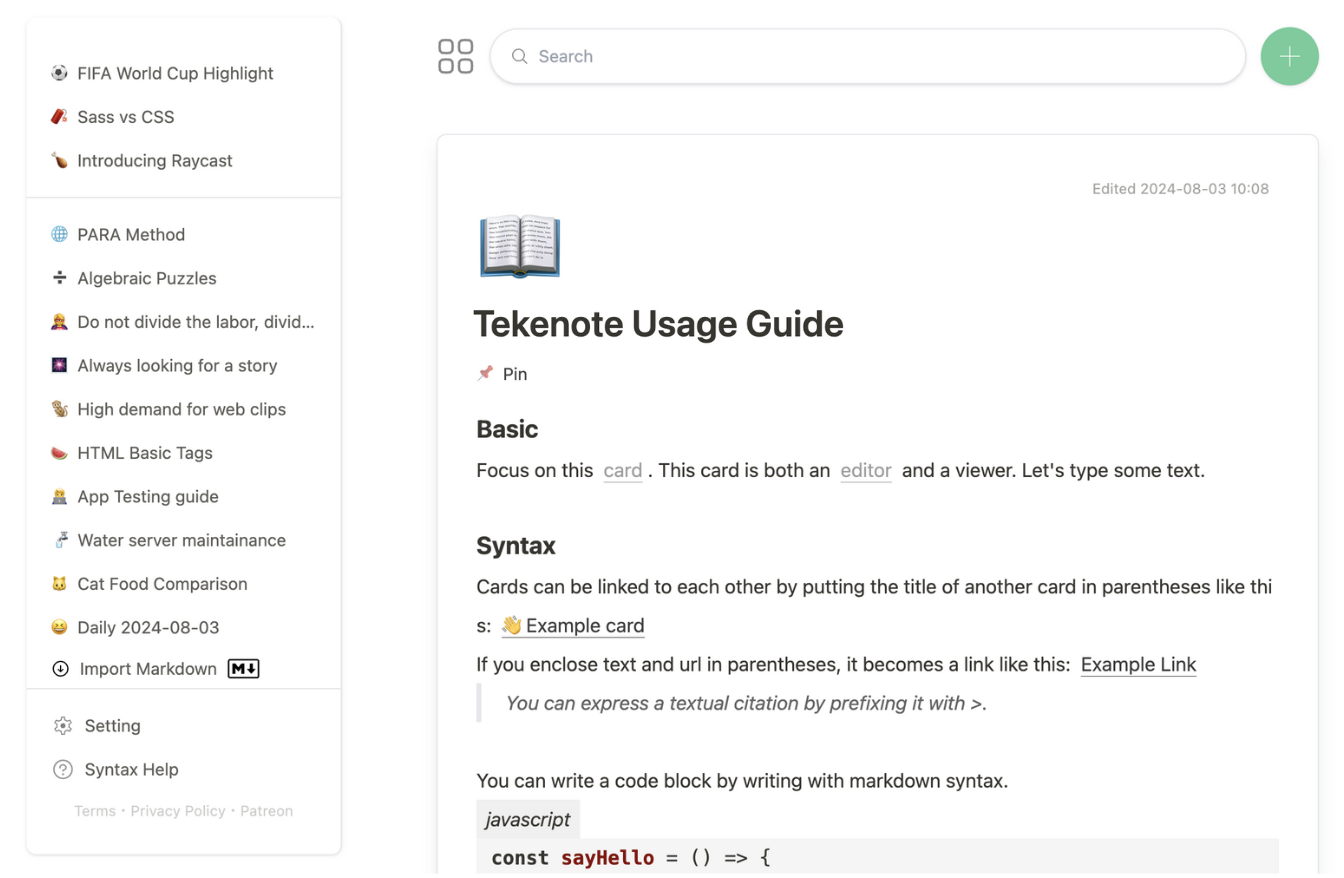The image size is (1344, 878).
Task: Select the Sass vs CSS note
Action: tap(125, 116)
